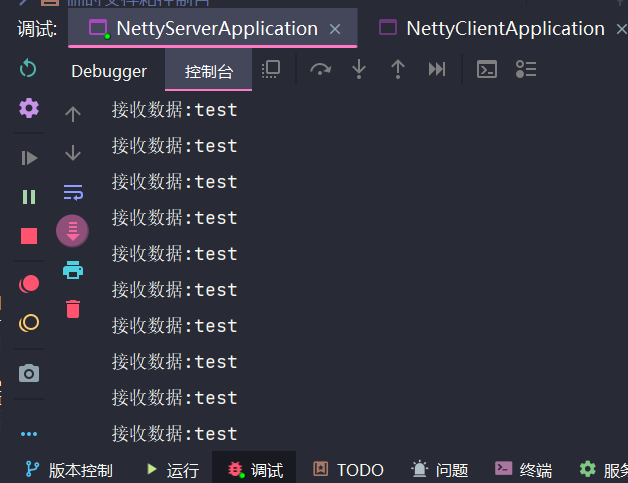Print console output with the printer icon
The height and width of the screenshot is (483, 628).
coord(73,270)
